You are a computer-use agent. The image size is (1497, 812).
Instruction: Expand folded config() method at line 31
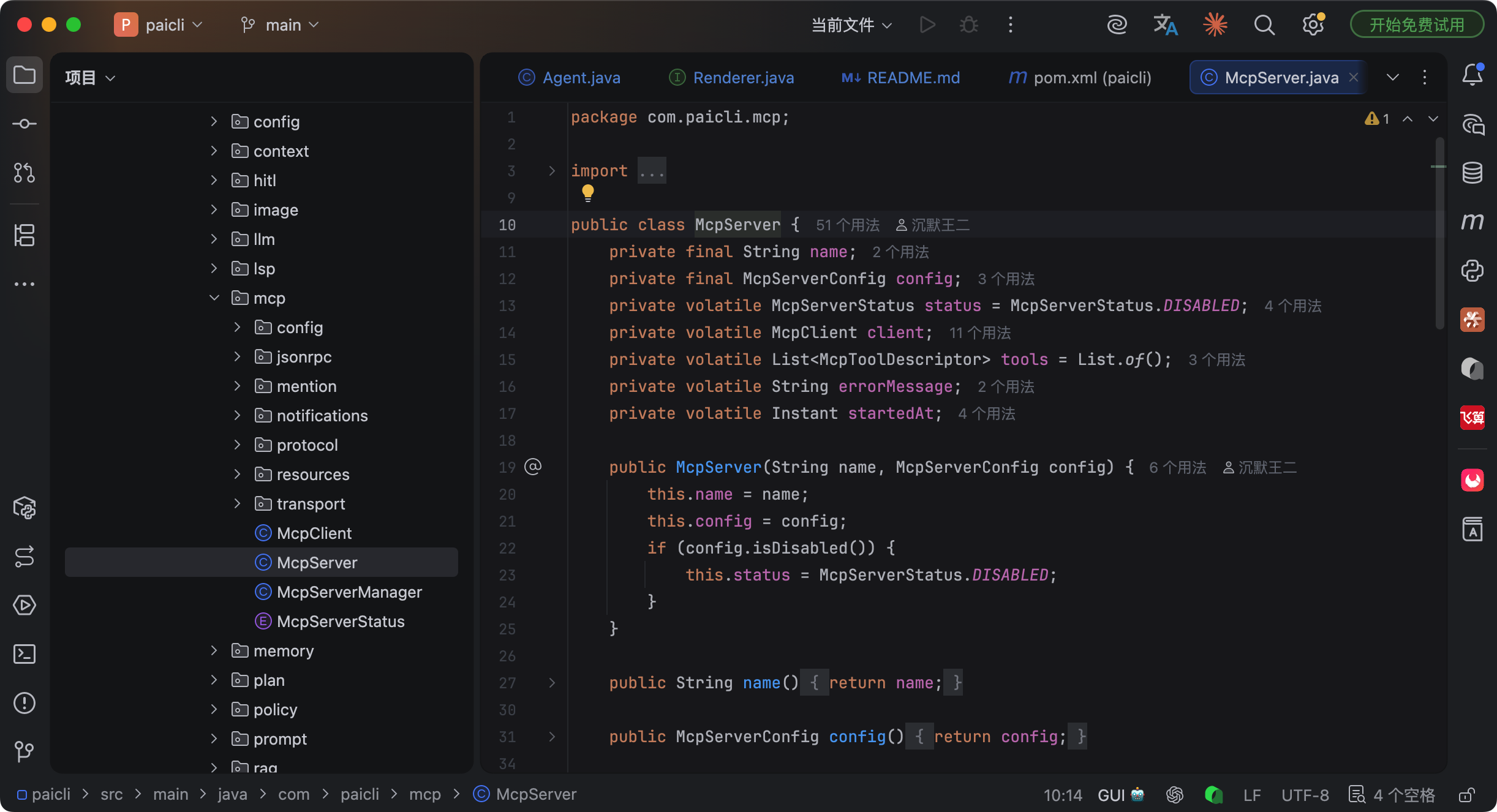pos(552,737)
